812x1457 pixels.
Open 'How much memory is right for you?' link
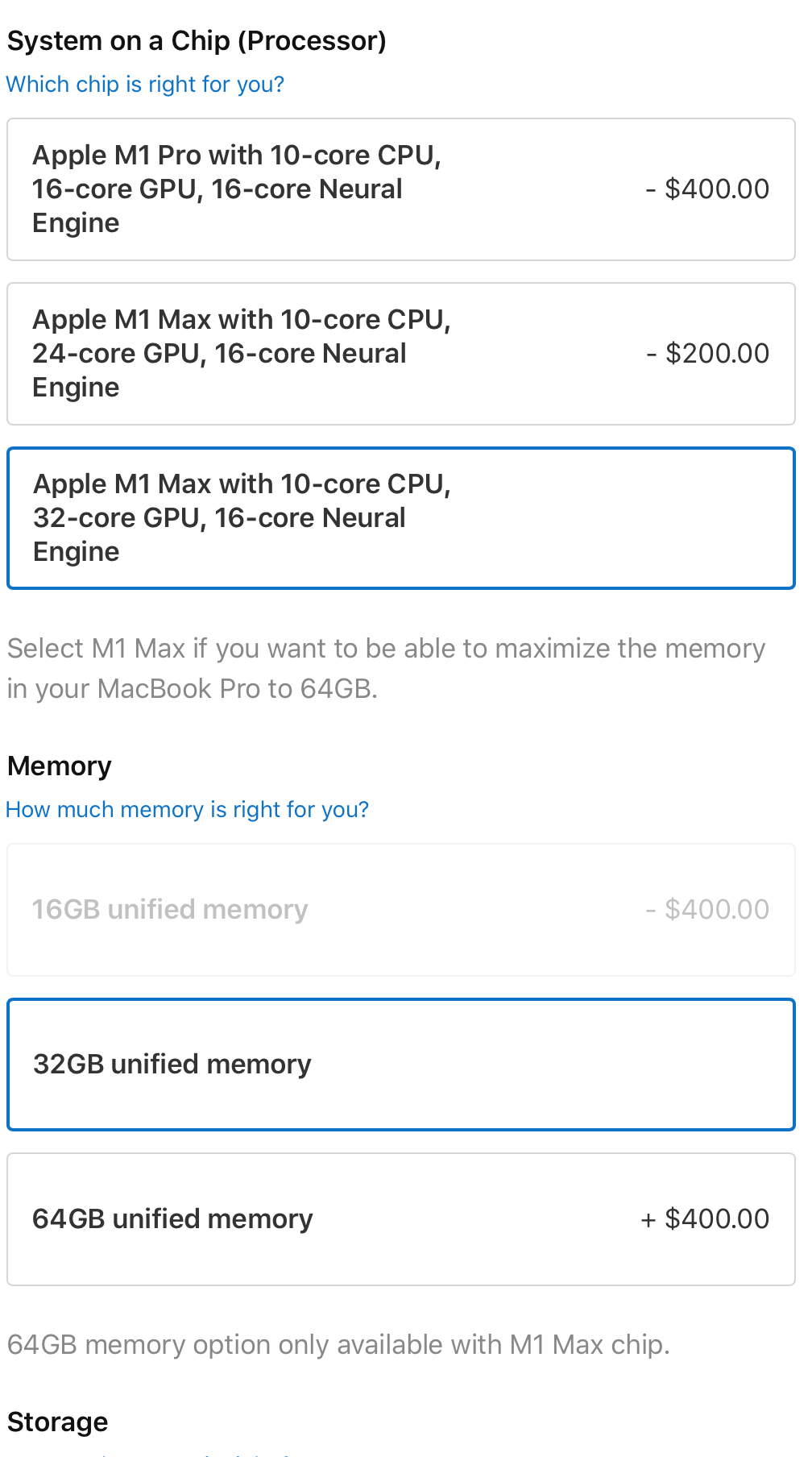coord(187,810)
